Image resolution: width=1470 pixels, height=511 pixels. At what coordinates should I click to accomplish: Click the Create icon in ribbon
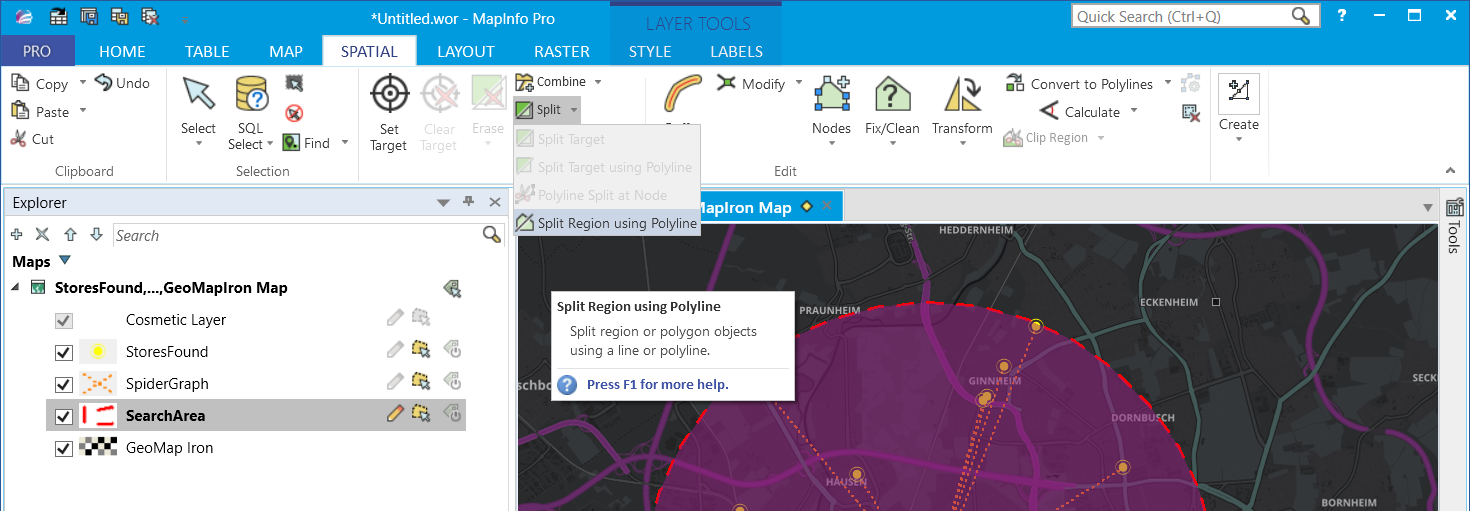(1238, 94)
